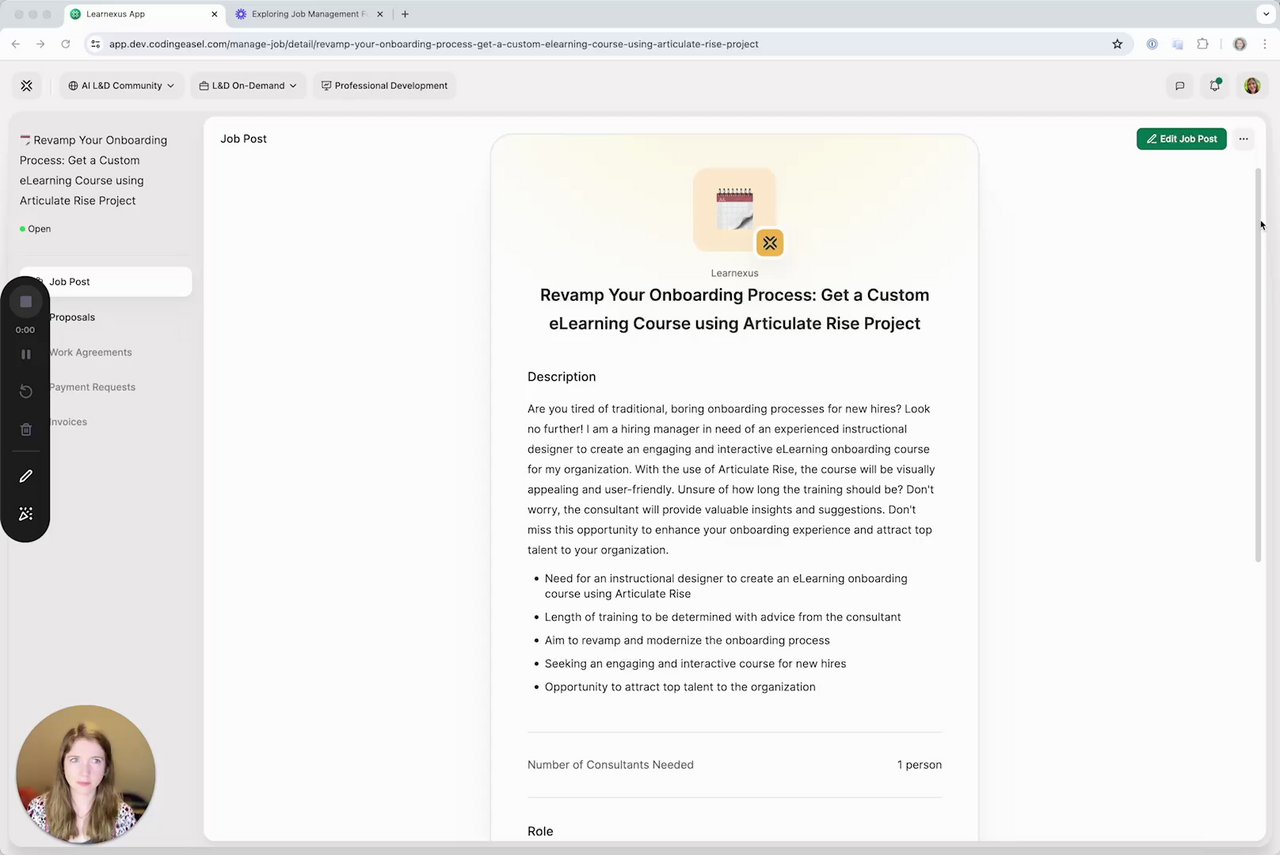Viewport: 1280px width, 855px height.
Task: Click bullet Aim to revamp and modernize onboarding
Action: click(687, 640)
